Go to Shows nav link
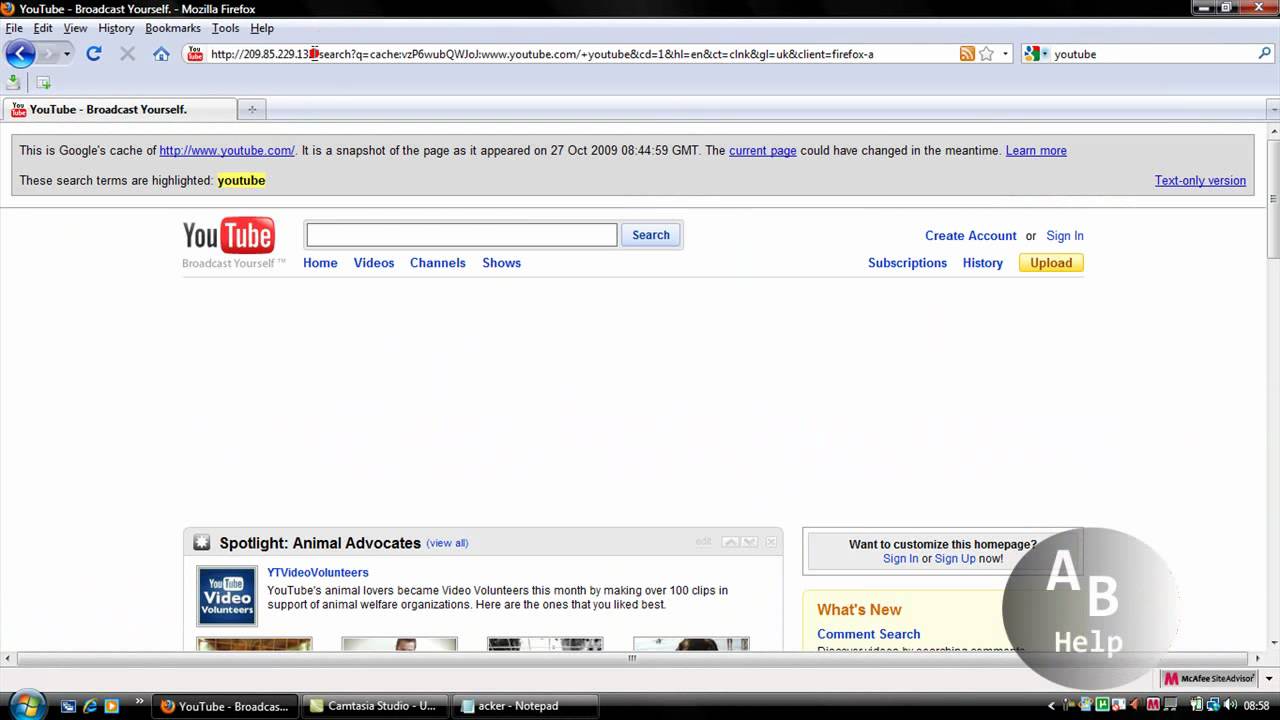Viewport: 1280px width, 720px height. (502, 263)
